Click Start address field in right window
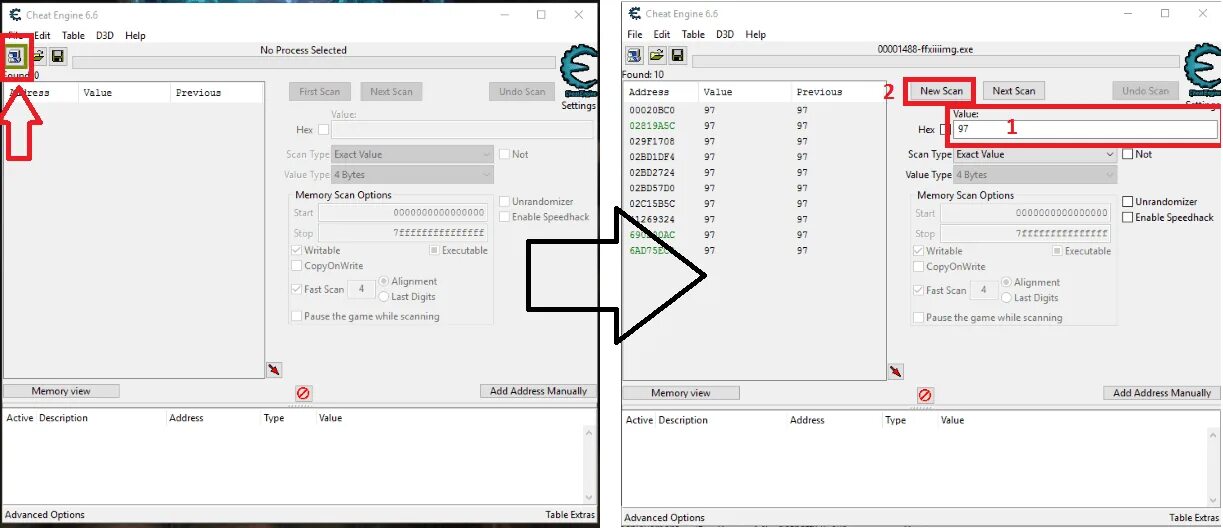This screenshot has height=528, width=1223. point(1026,213)
